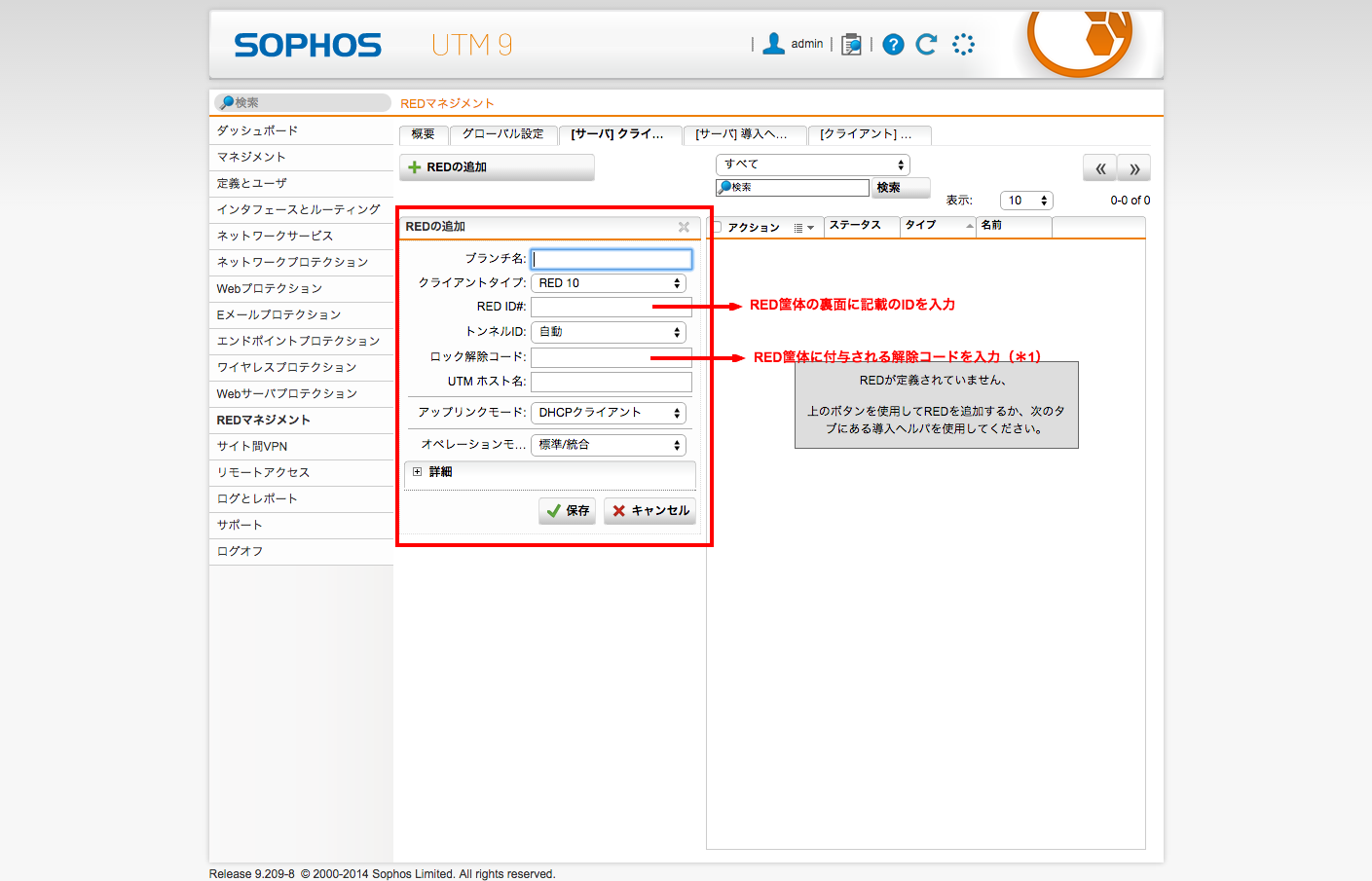Viewport: 1372px width, 881px height.
Task: Switch to the 概要 tab
Action: [x=423, y=134]
